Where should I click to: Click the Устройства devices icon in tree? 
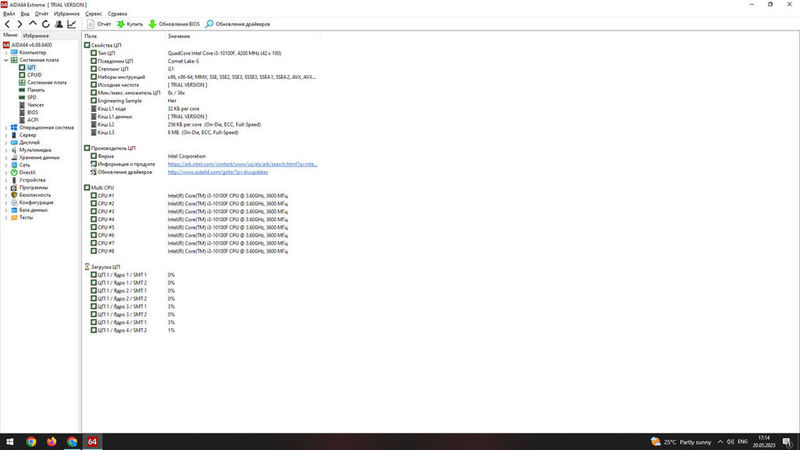(14, 180)
